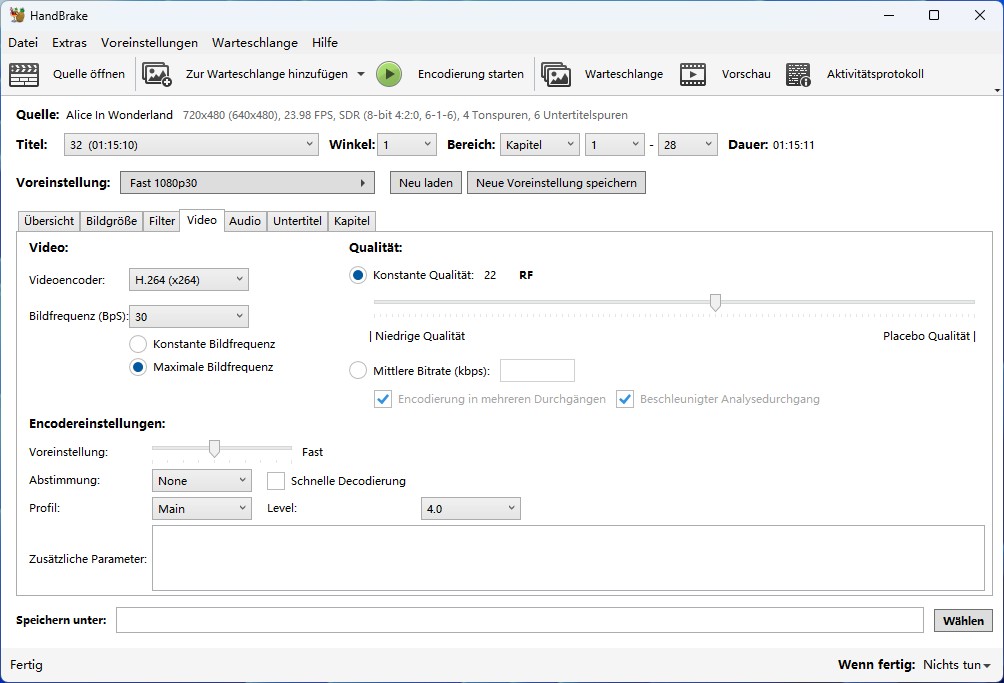Open the Bereich Kapitel dropdown

540,145
